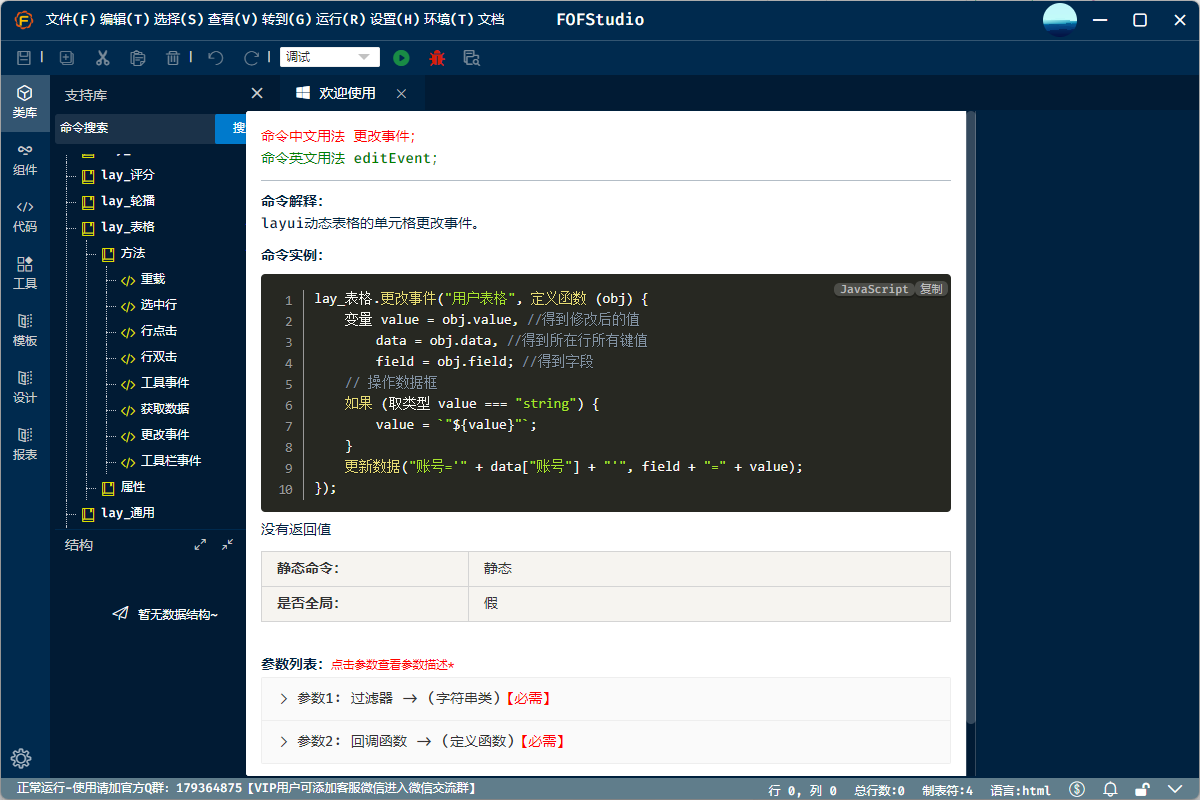Click the 命令搜索 input field
The height and width of the screenshot is (800, 1200).
pyautogui.click(x=134, y=128)
